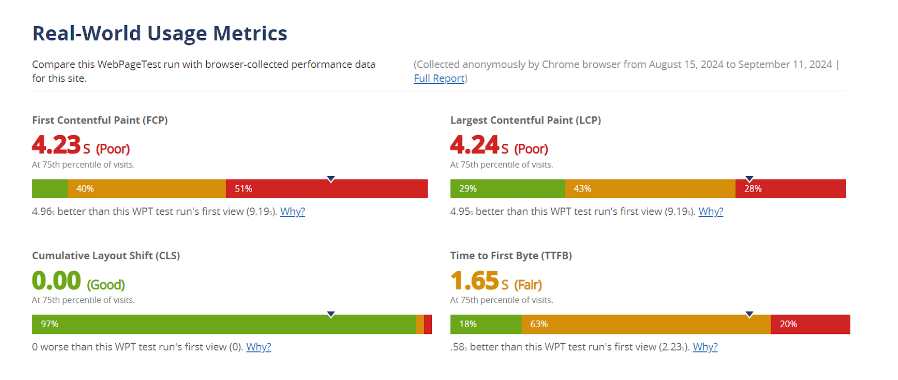Image resolution: width=898 pixels, height=380 pixels.
Task: Select the LCP red 28% bar segment
Action: [790, 188]
